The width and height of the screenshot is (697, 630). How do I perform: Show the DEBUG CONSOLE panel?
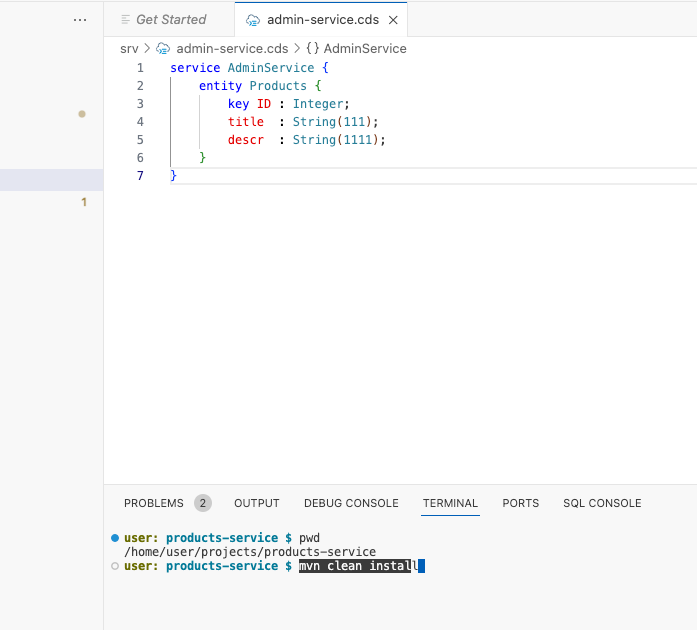pyautogui.click(x=351, y=503)
